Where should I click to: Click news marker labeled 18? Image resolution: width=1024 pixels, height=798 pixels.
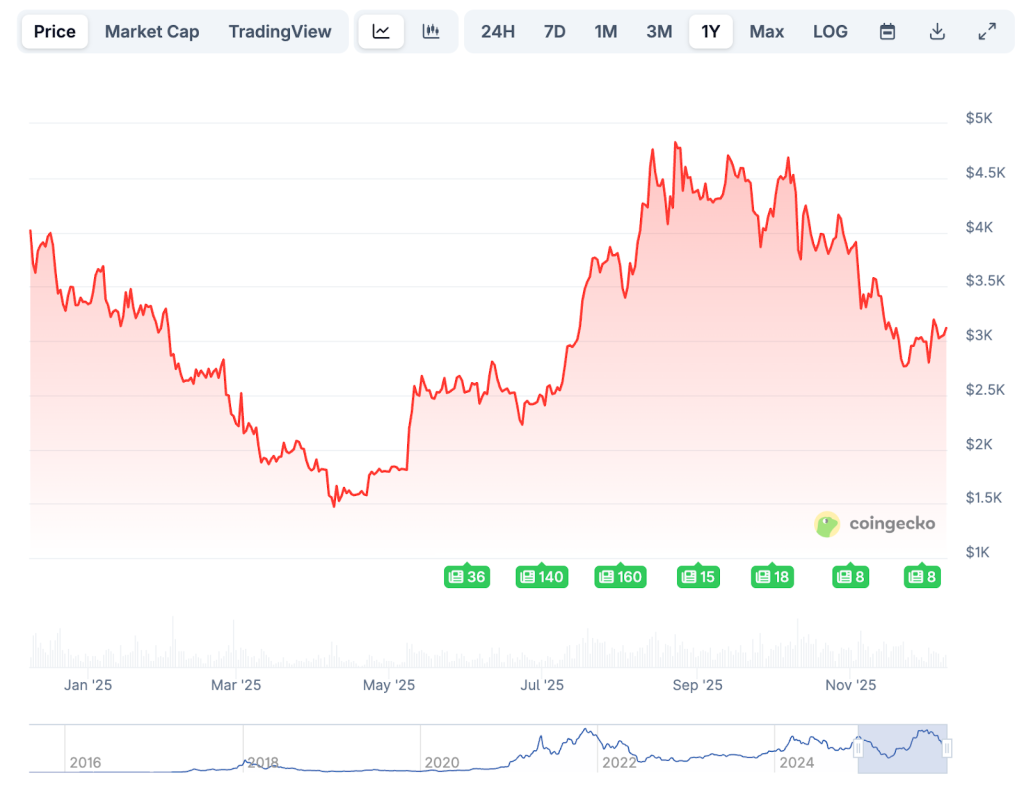pos(773,577)
